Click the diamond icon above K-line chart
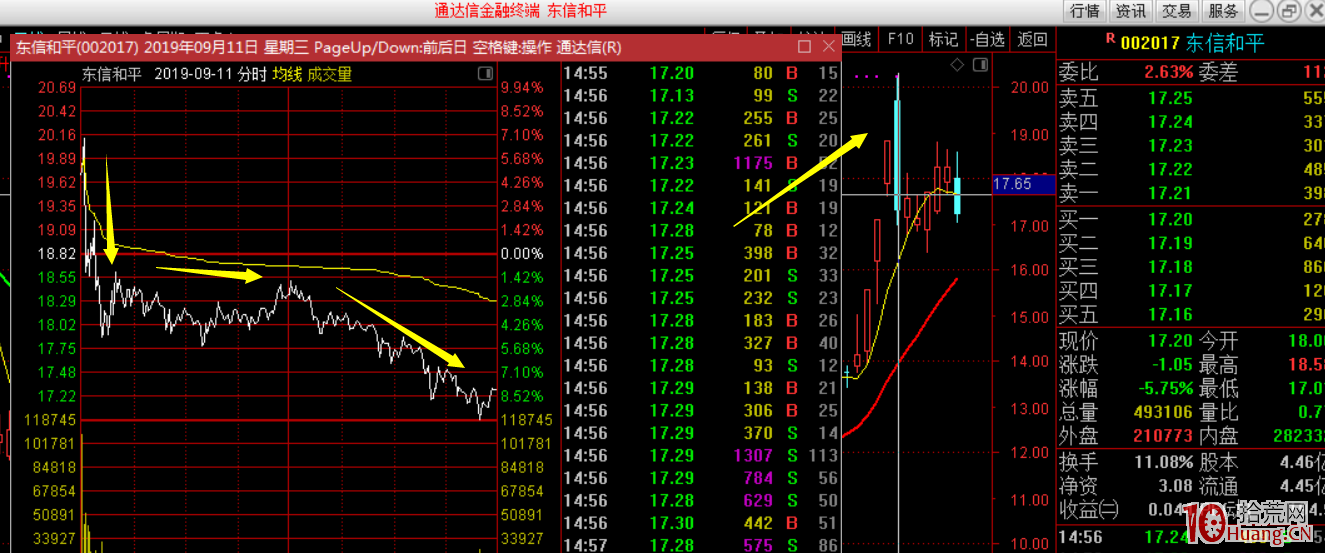The height and width of the screenshot is (553, 1325). [957, 65]
